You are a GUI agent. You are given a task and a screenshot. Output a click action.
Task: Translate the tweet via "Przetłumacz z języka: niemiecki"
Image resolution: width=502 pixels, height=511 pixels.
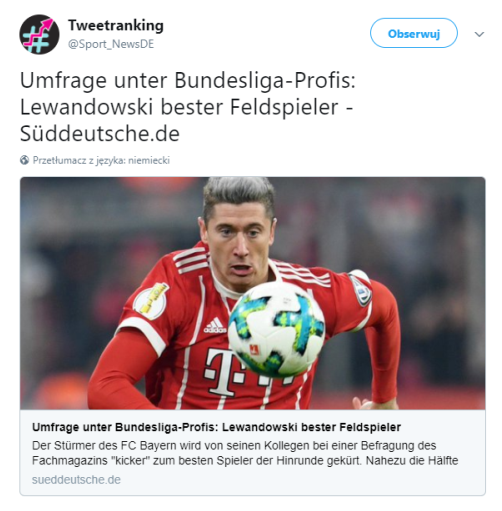101,160
